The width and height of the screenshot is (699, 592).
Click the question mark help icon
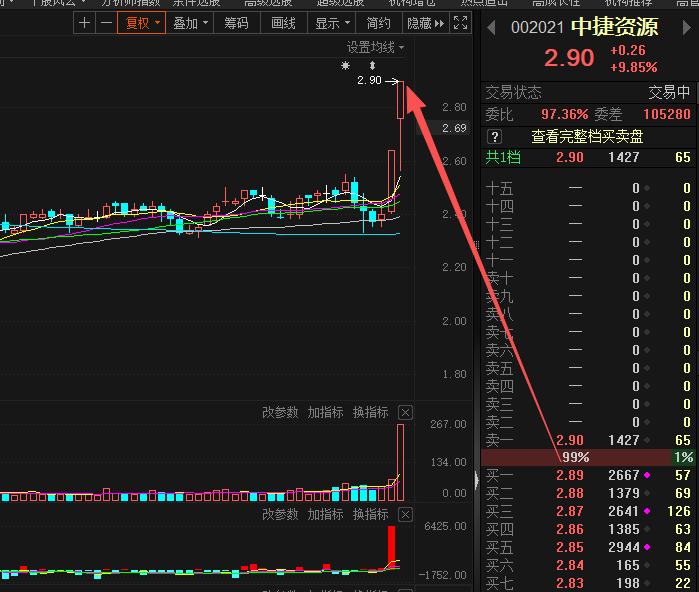494,136
